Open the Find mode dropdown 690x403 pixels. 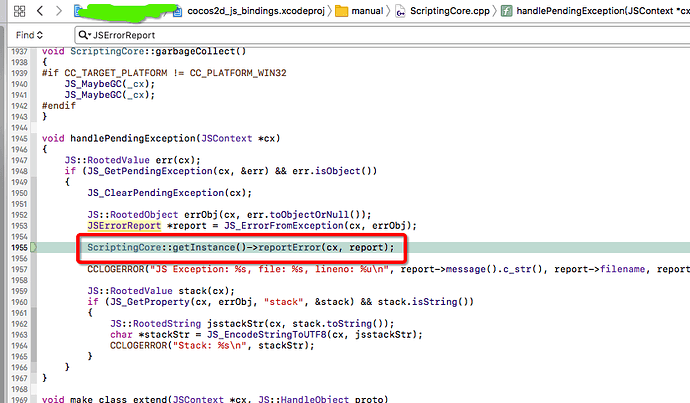29,35
